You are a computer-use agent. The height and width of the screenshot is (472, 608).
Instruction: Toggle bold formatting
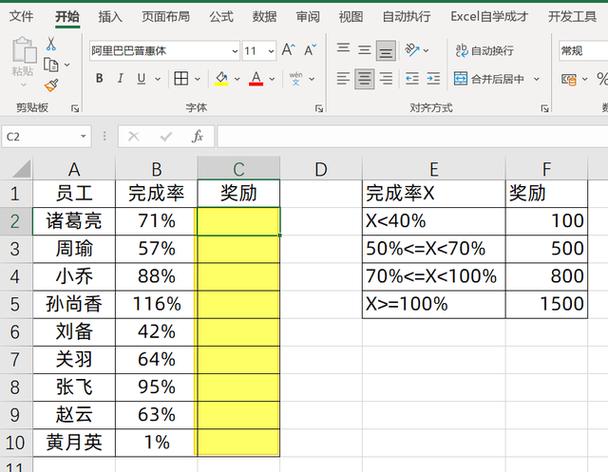(x=100, y=79)
